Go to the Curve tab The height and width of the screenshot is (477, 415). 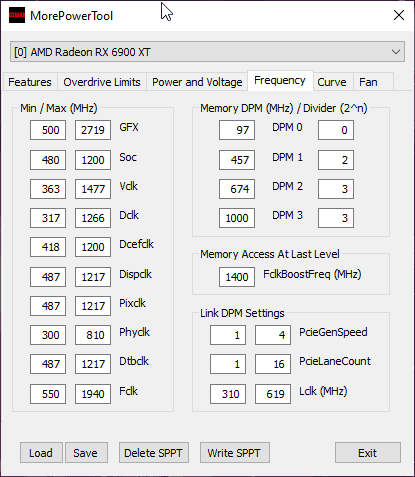coord(332,82)
